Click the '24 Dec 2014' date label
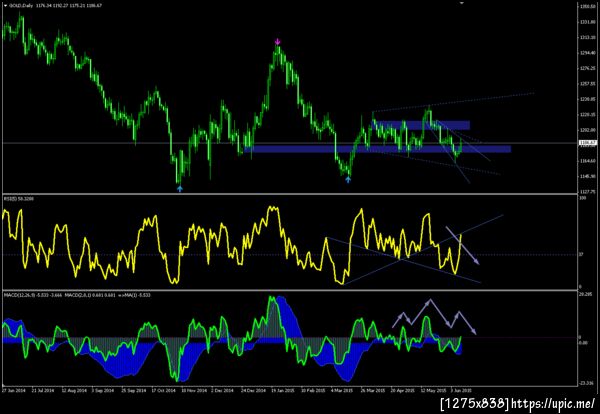This screenshot has width=600, height=414. click(x=253, y=391)
